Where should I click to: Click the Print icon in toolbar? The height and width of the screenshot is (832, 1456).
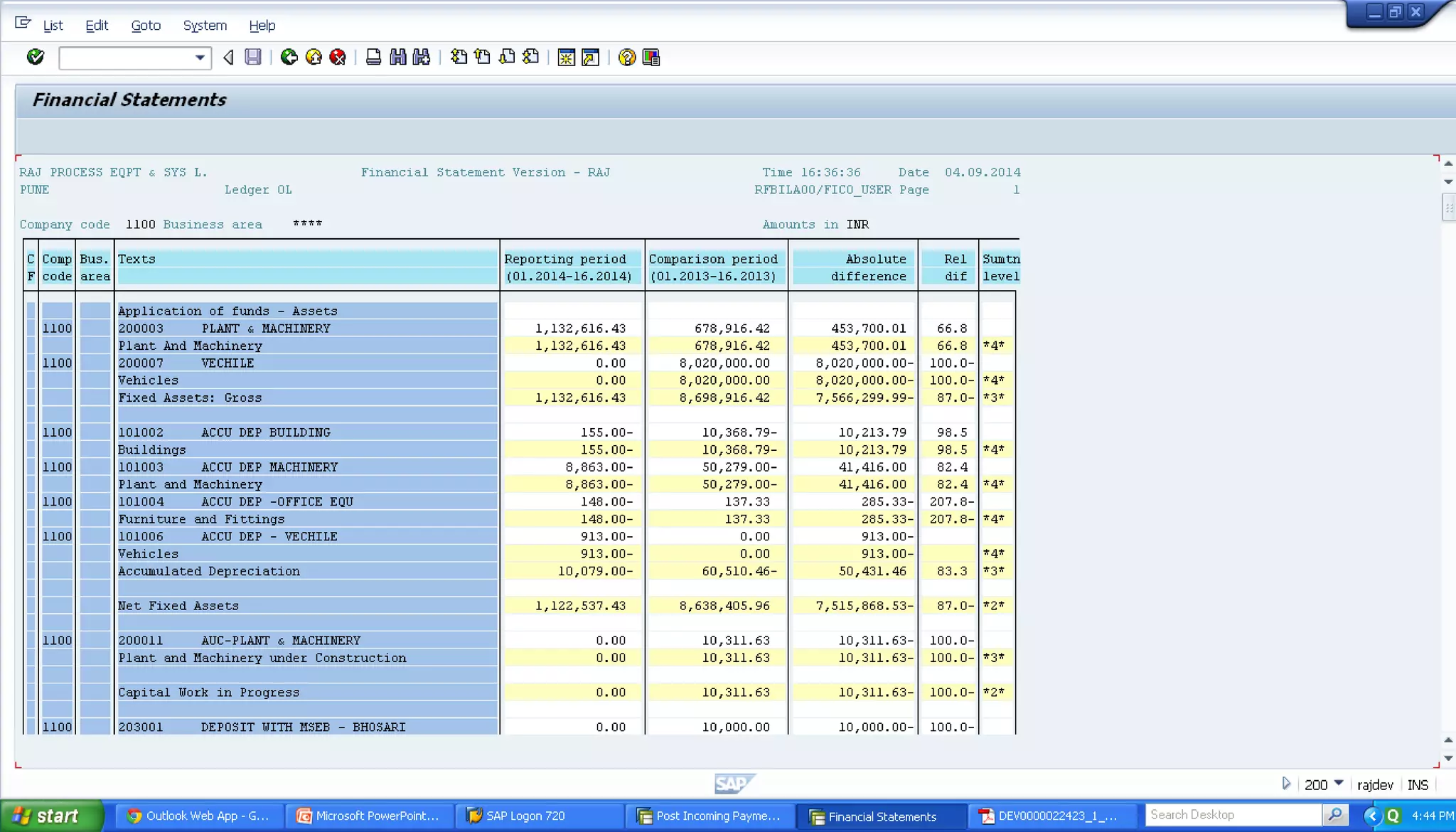pyautogui.click(x=373, y=57)
